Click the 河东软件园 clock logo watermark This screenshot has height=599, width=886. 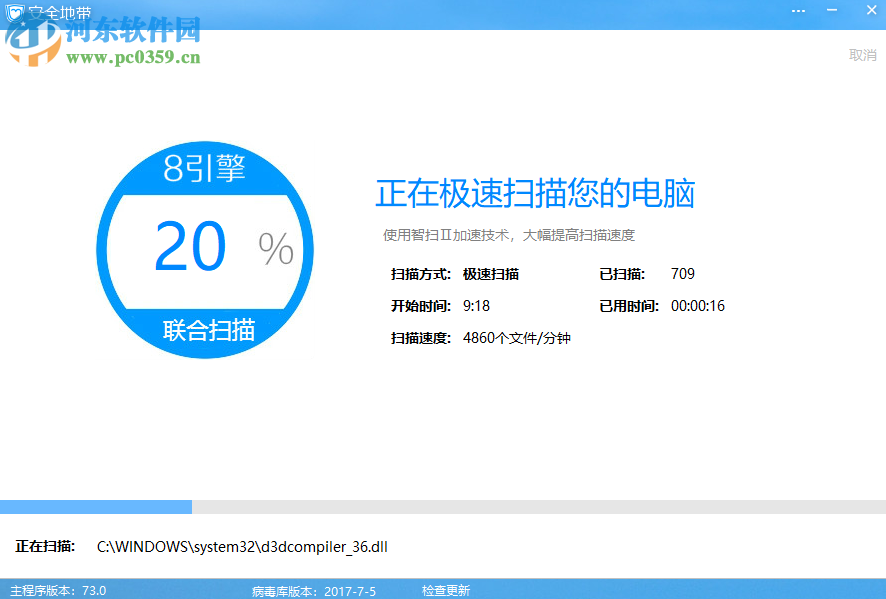[x=34, y=45]
